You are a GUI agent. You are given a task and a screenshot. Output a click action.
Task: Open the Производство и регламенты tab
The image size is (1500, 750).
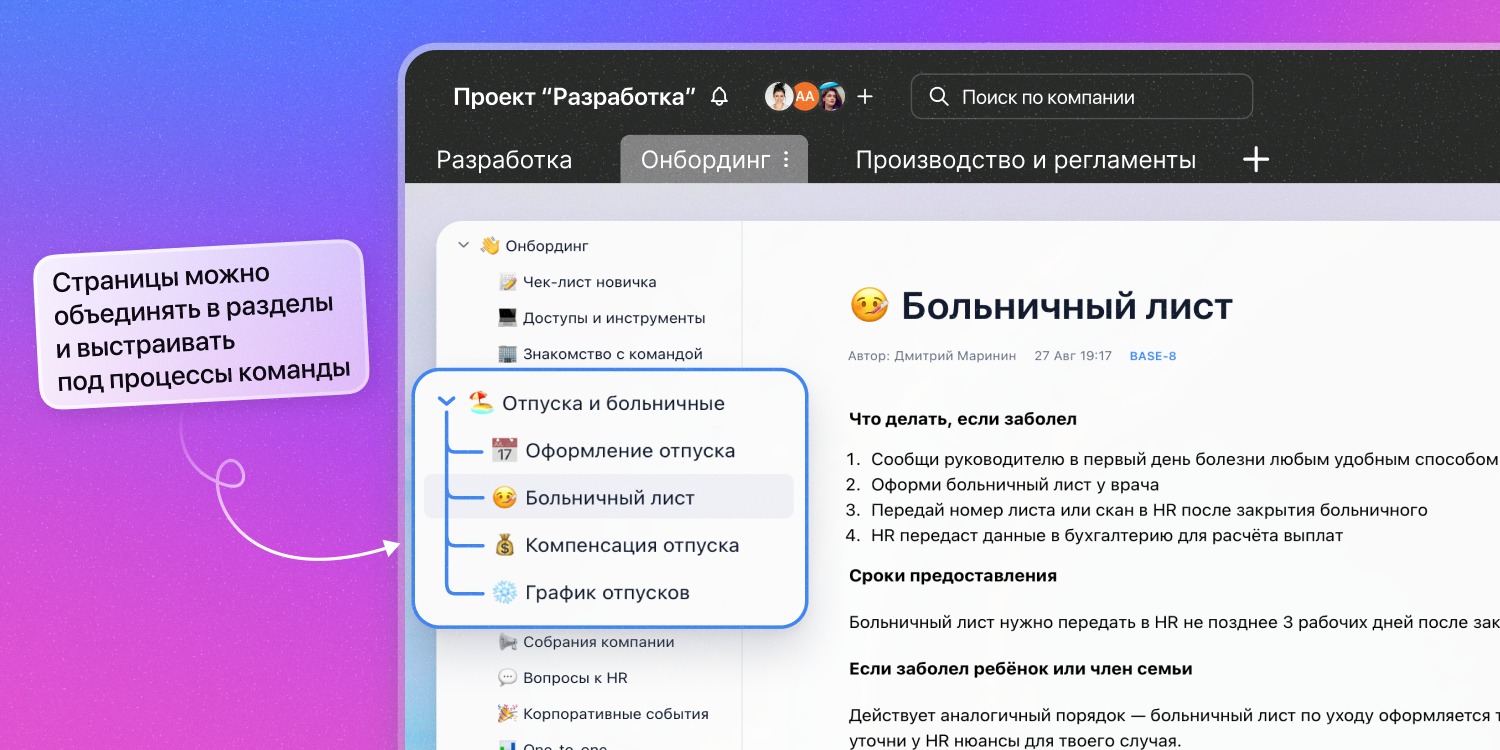tap(1026, 160)
